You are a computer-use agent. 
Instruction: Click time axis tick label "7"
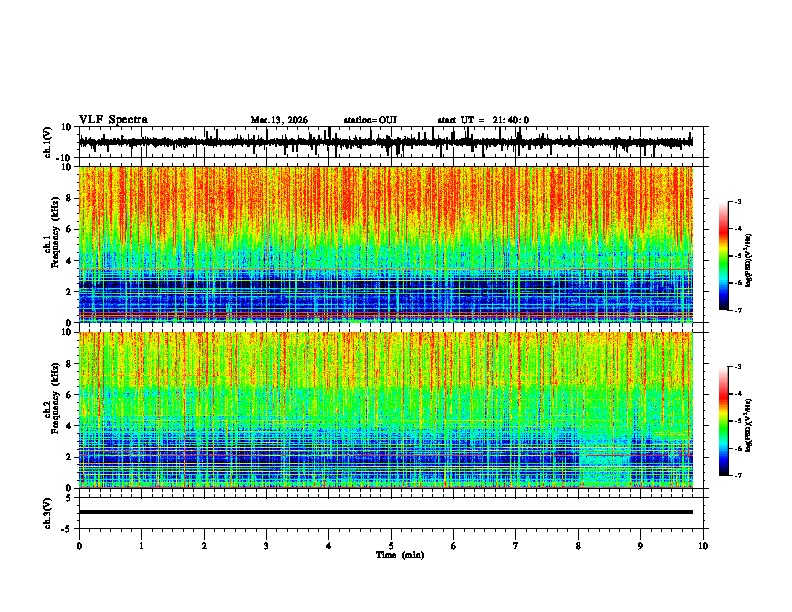pos(516,546)
